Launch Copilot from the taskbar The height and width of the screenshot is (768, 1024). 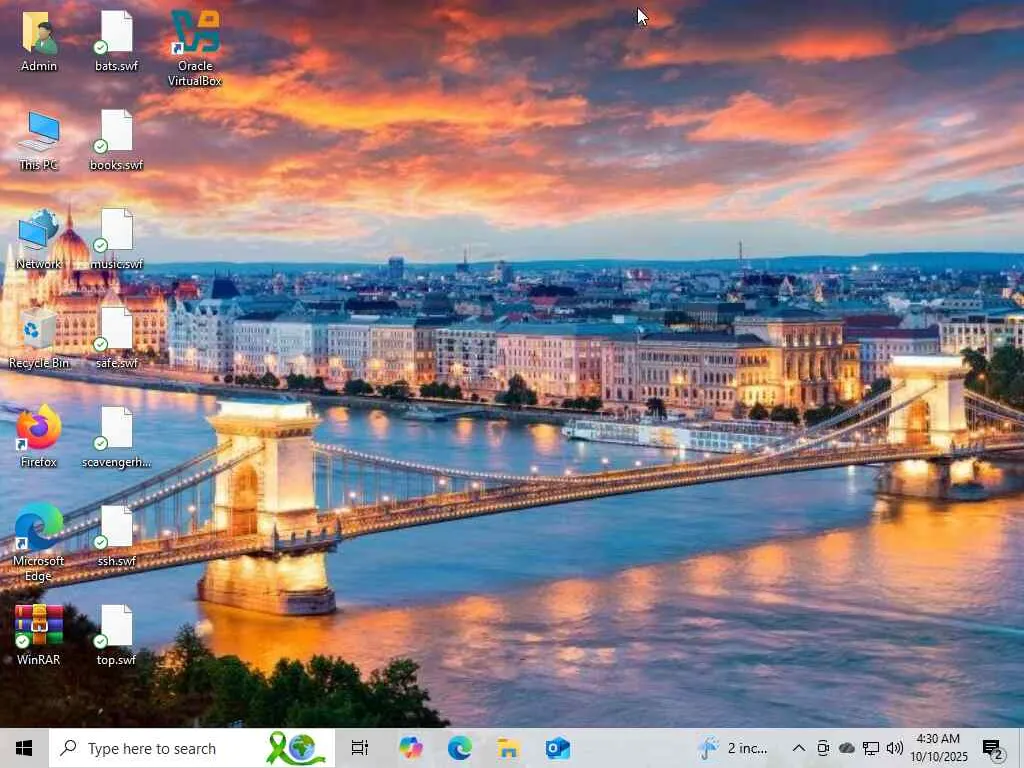click(x=410, y=748)
